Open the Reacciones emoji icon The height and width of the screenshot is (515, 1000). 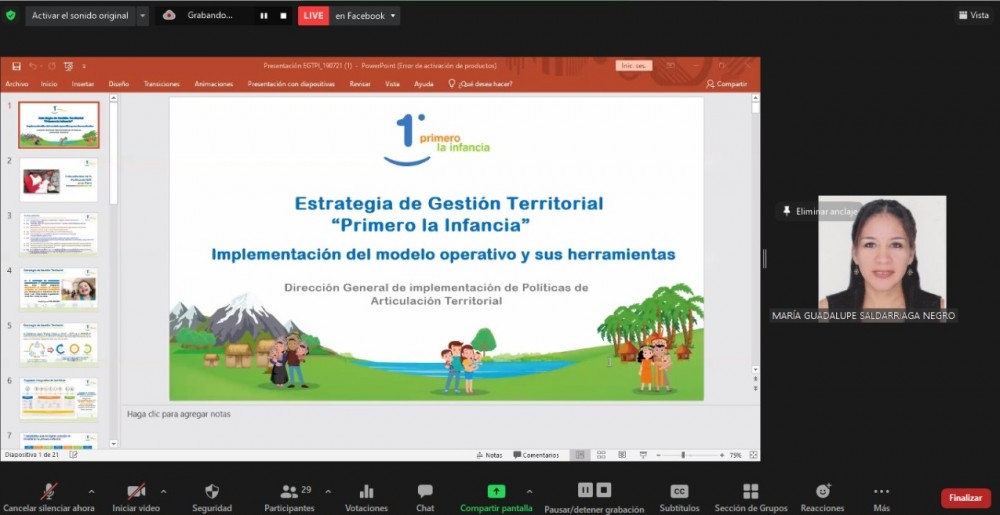click(x=823, y=491)
